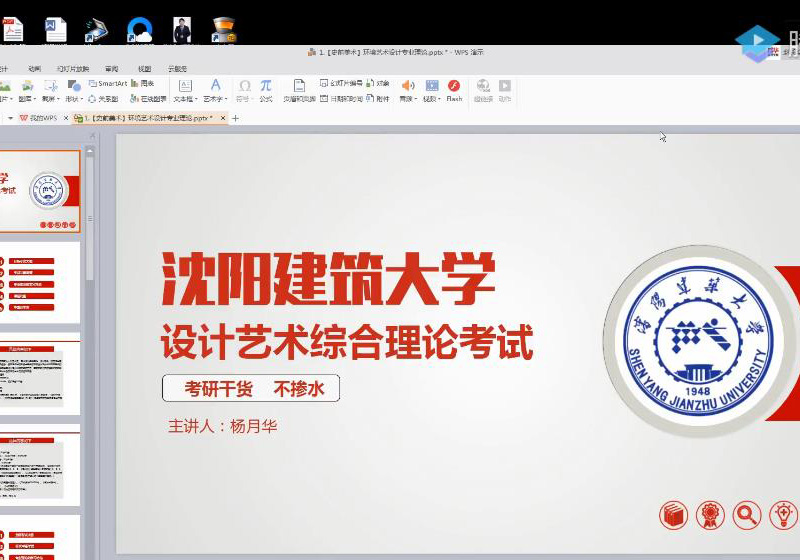The image size is (800, 560).
Task: Switch to the 动画 animation ribbon tab
Action: tap(34, 68)
